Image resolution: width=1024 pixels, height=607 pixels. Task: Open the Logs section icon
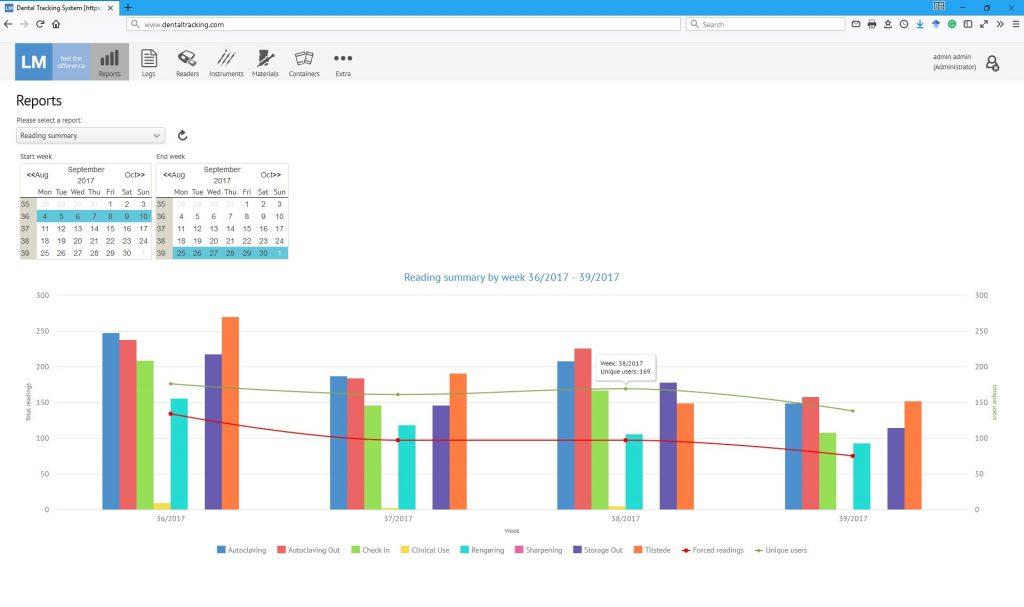149,61
